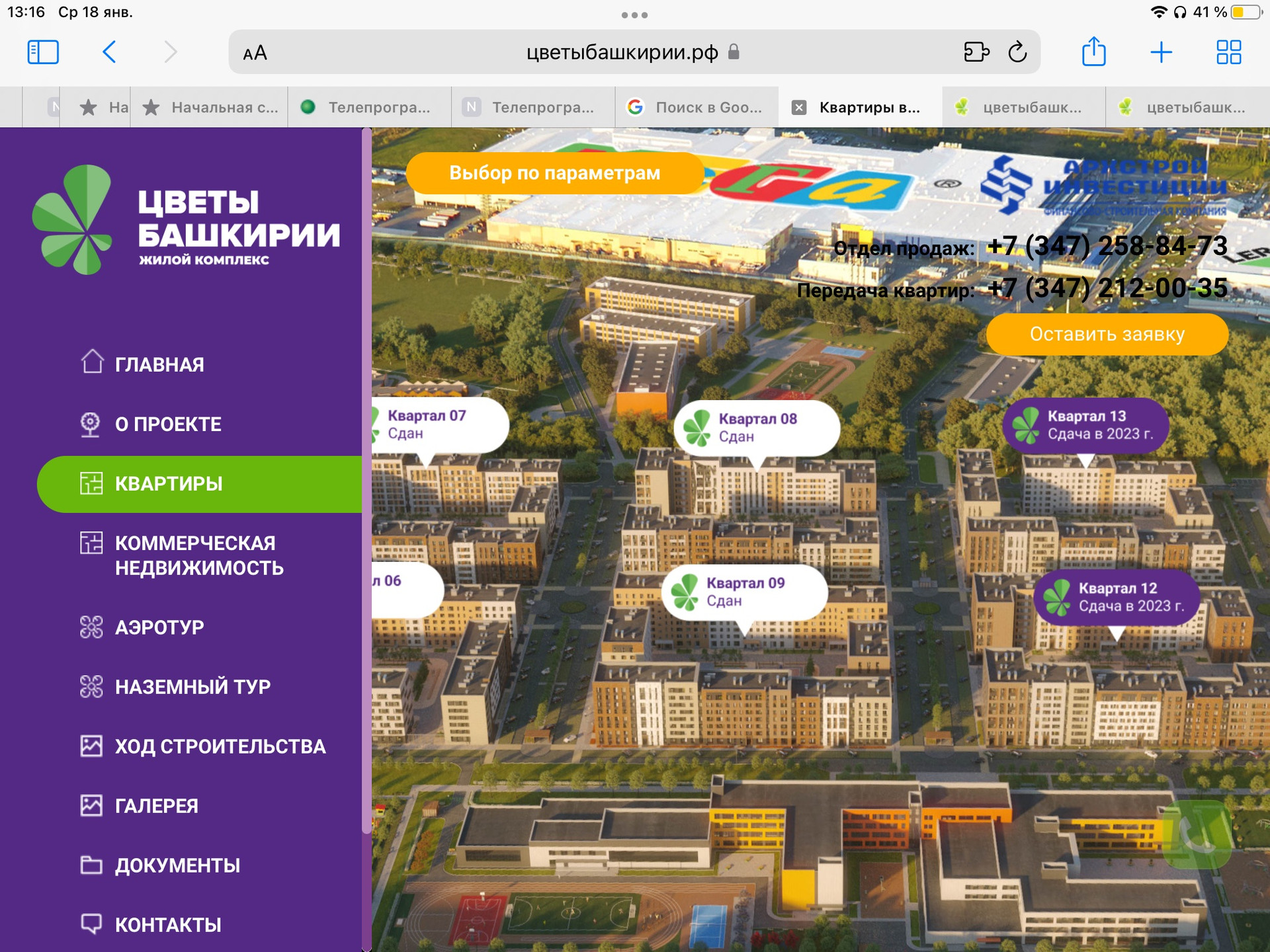Select АЭРОТУР in the sidebar menu
Screen dimensions: 1270x952
[x=159, y=627]
